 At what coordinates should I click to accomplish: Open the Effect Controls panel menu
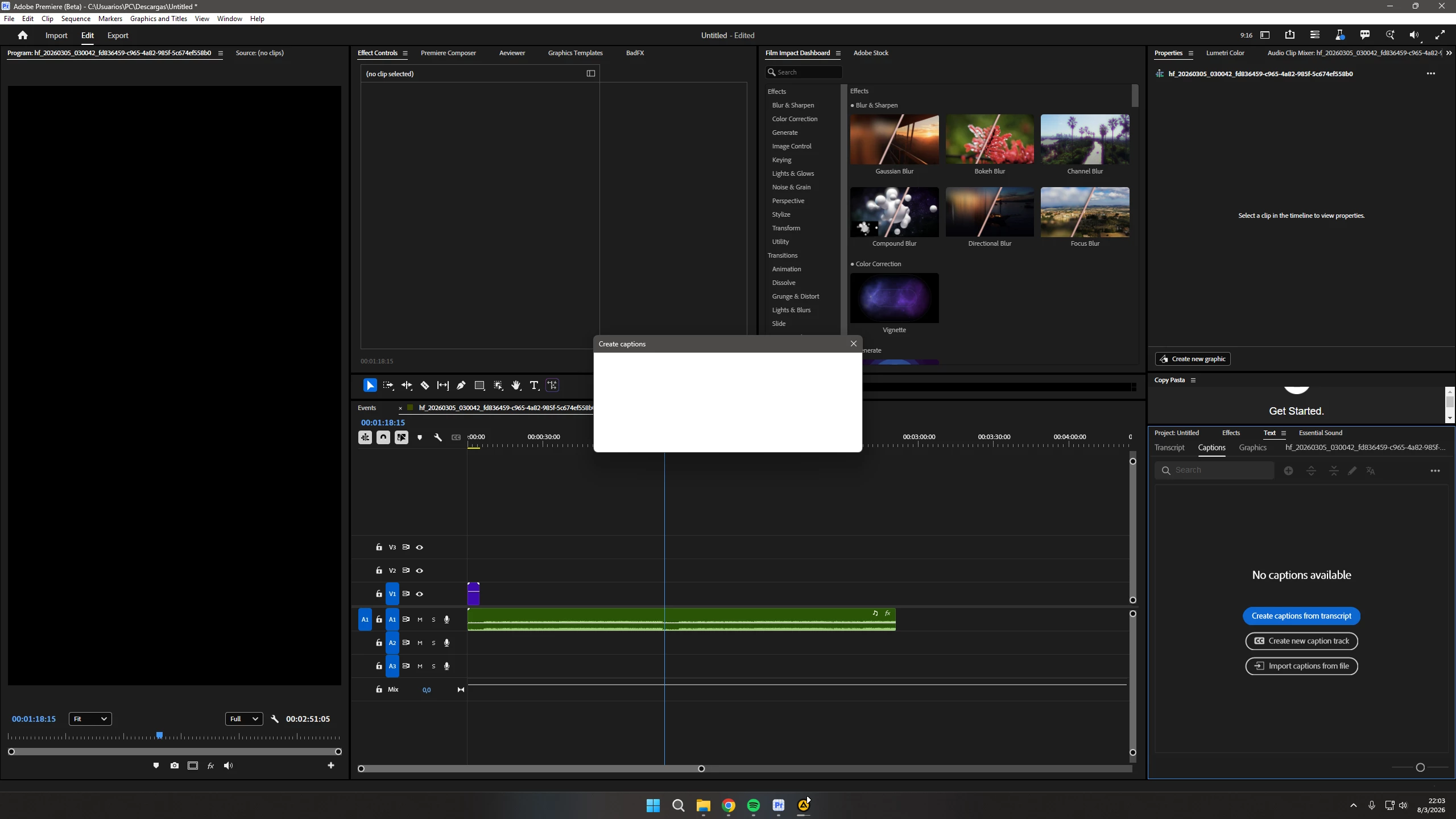(405, 53)
